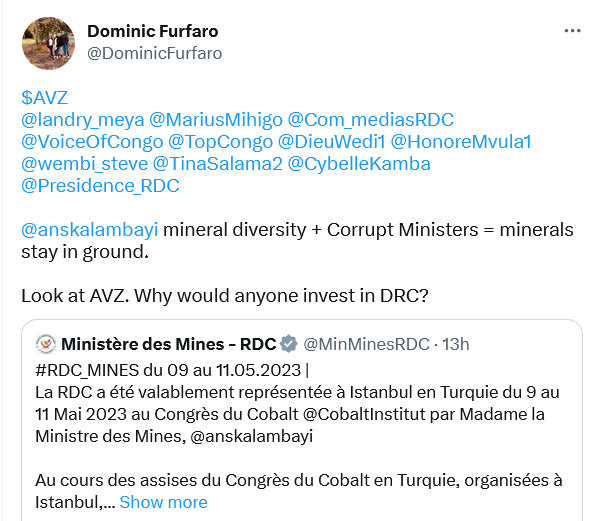Open the @TopCongo mention
The width and height of the screenshot is (600, 521).
(220, 141)
